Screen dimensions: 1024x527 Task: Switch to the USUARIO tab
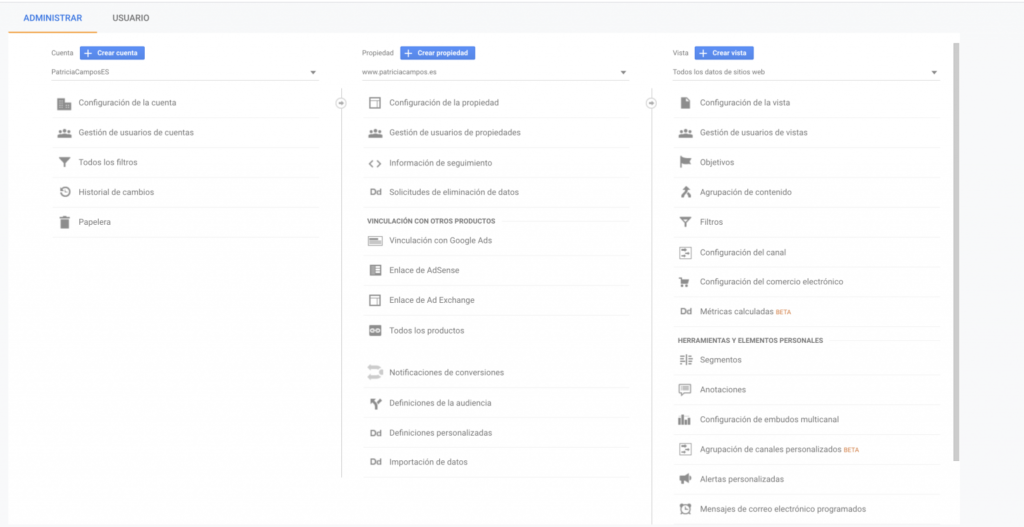click(131, 18)
